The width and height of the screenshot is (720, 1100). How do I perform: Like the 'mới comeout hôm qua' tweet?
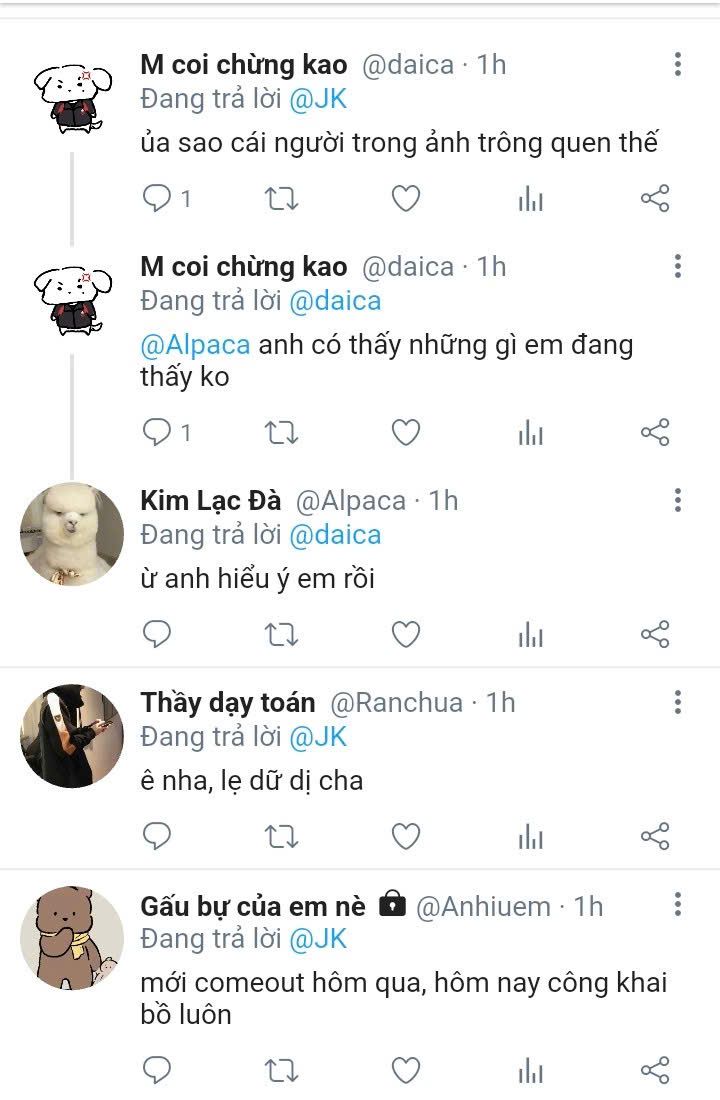pyautogui.click(x=405, y=1071)
